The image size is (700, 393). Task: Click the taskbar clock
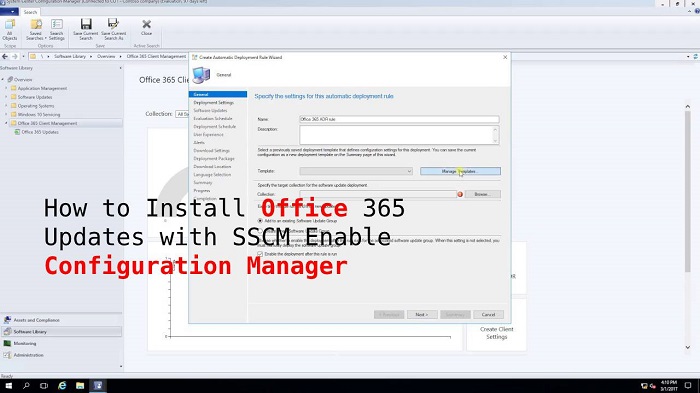(669, 386)
